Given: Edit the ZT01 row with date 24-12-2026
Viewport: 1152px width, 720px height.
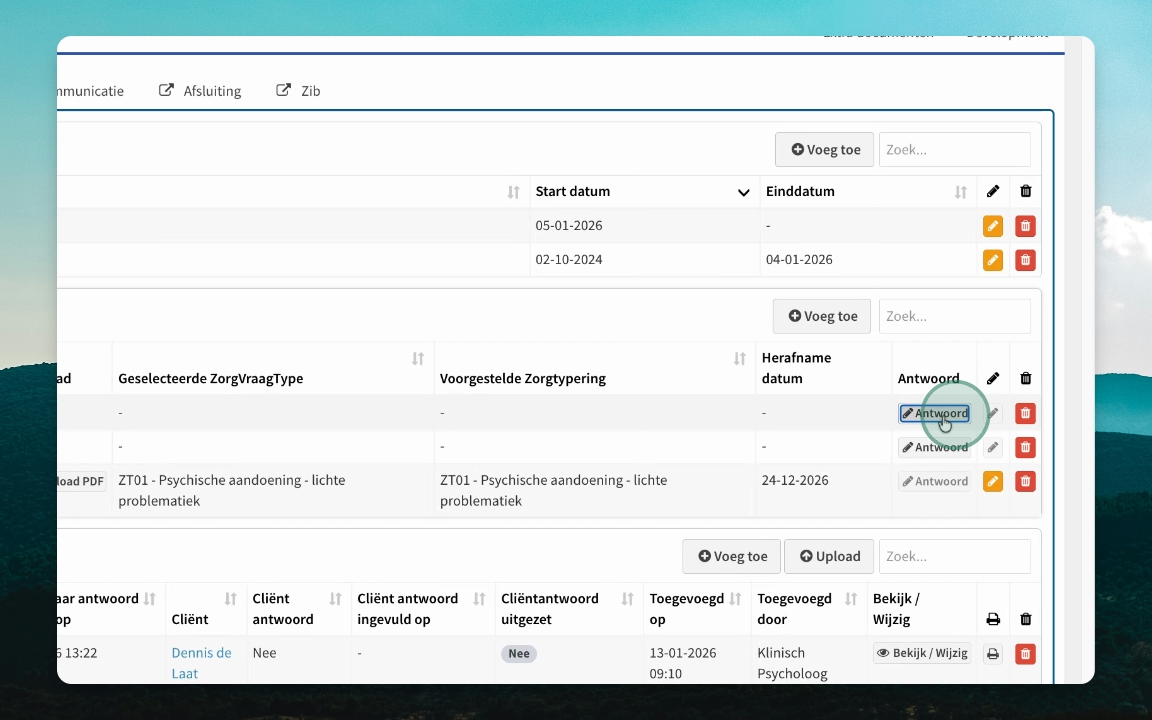Looking at the screenshot, I should click(x=993, y=481).
